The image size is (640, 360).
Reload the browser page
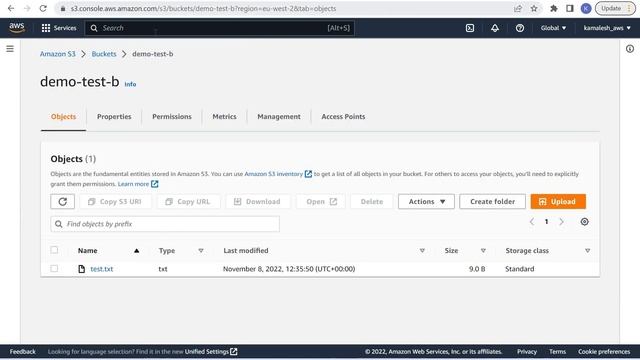[43, 8]
